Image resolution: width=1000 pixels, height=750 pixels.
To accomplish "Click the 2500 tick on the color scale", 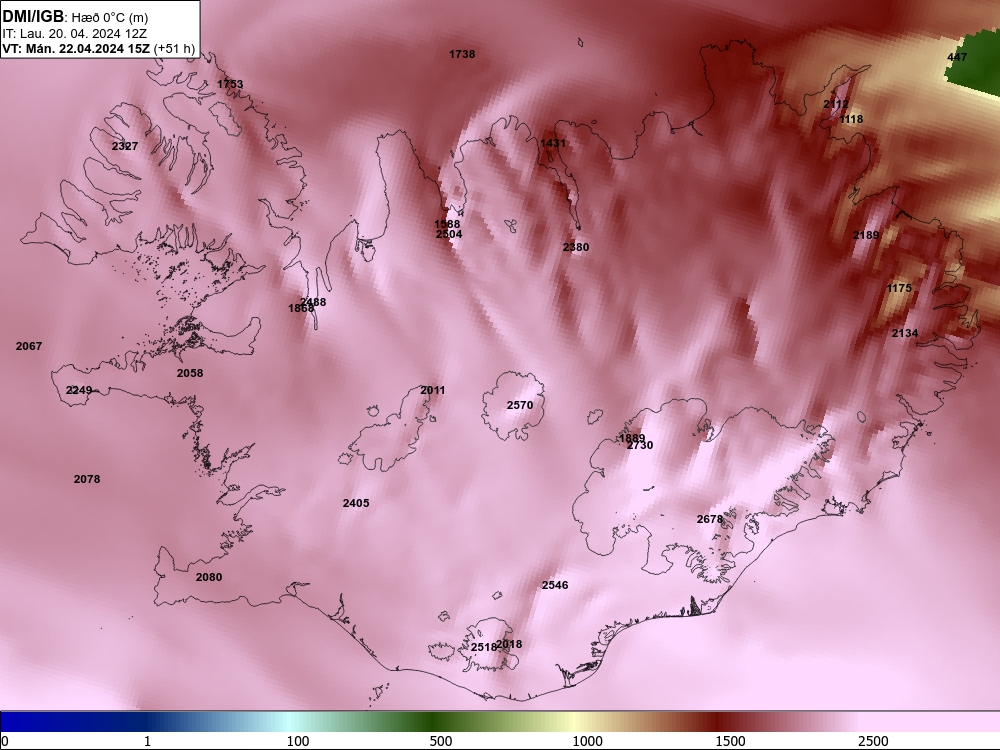I will (873, 741).
